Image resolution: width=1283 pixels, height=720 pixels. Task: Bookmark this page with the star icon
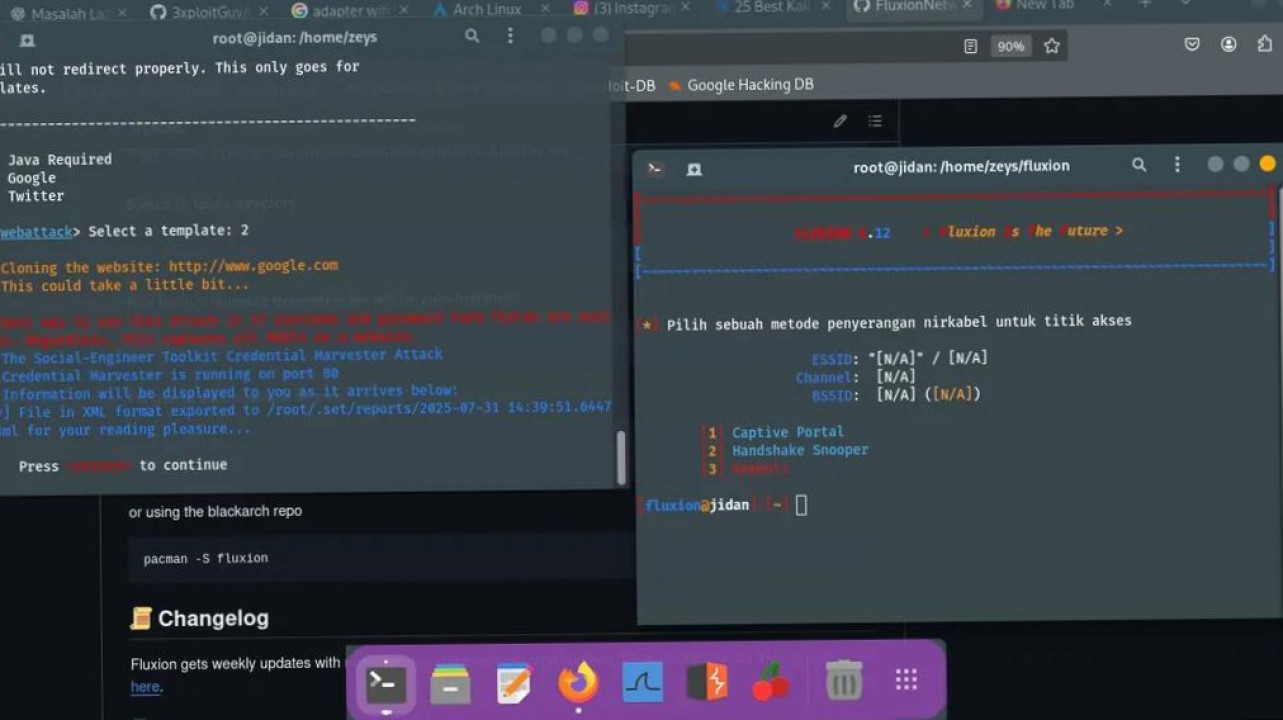(1052, 46)
